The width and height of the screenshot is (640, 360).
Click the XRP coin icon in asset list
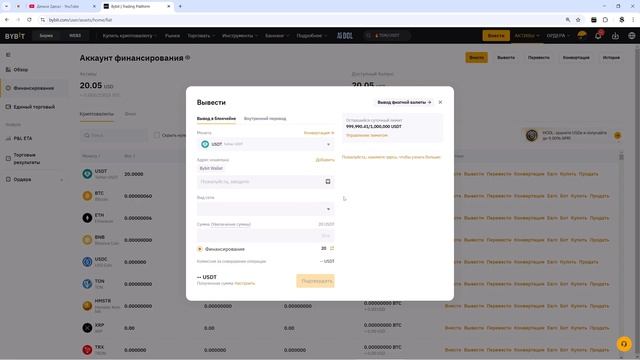point(87,328)
